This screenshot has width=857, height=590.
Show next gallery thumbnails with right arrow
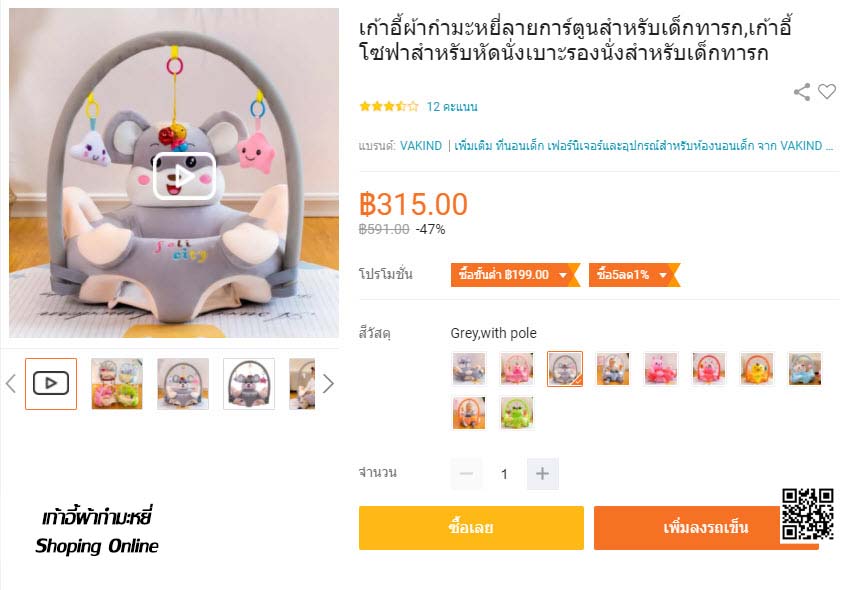coord(328,384)
